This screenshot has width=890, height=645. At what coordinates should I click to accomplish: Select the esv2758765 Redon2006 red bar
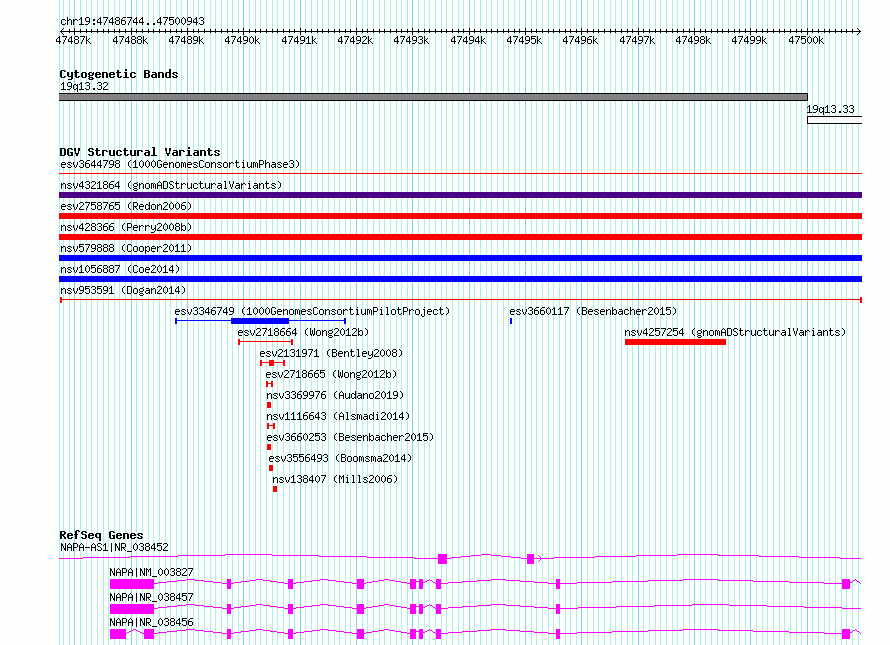(460, 216)
